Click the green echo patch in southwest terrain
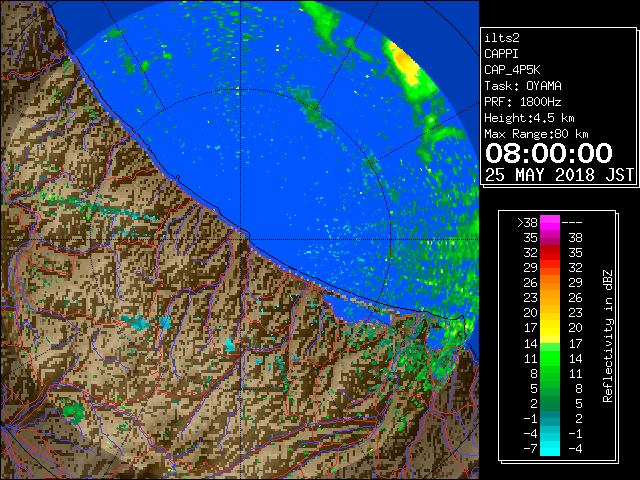 pyautogui.click(x=74, y=411)
